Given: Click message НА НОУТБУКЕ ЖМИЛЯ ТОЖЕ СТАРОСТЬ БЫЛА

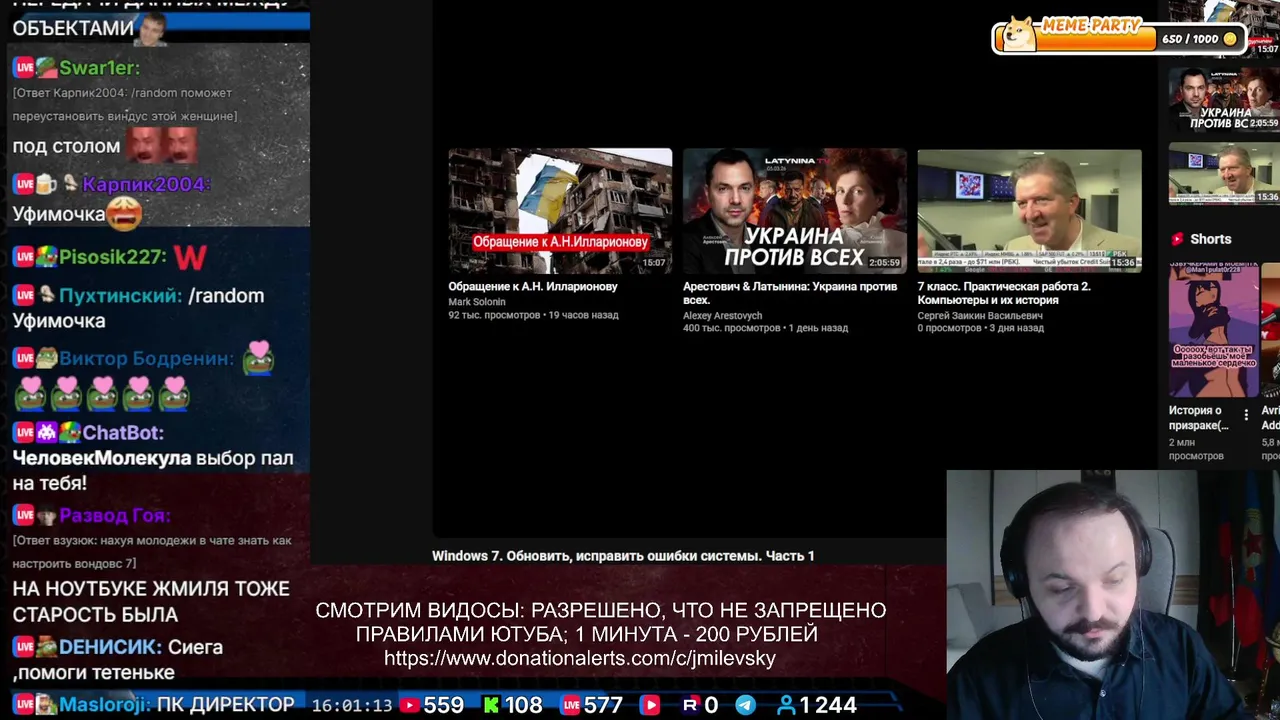Looking at the screenshot, I should (x=151, y=602).
